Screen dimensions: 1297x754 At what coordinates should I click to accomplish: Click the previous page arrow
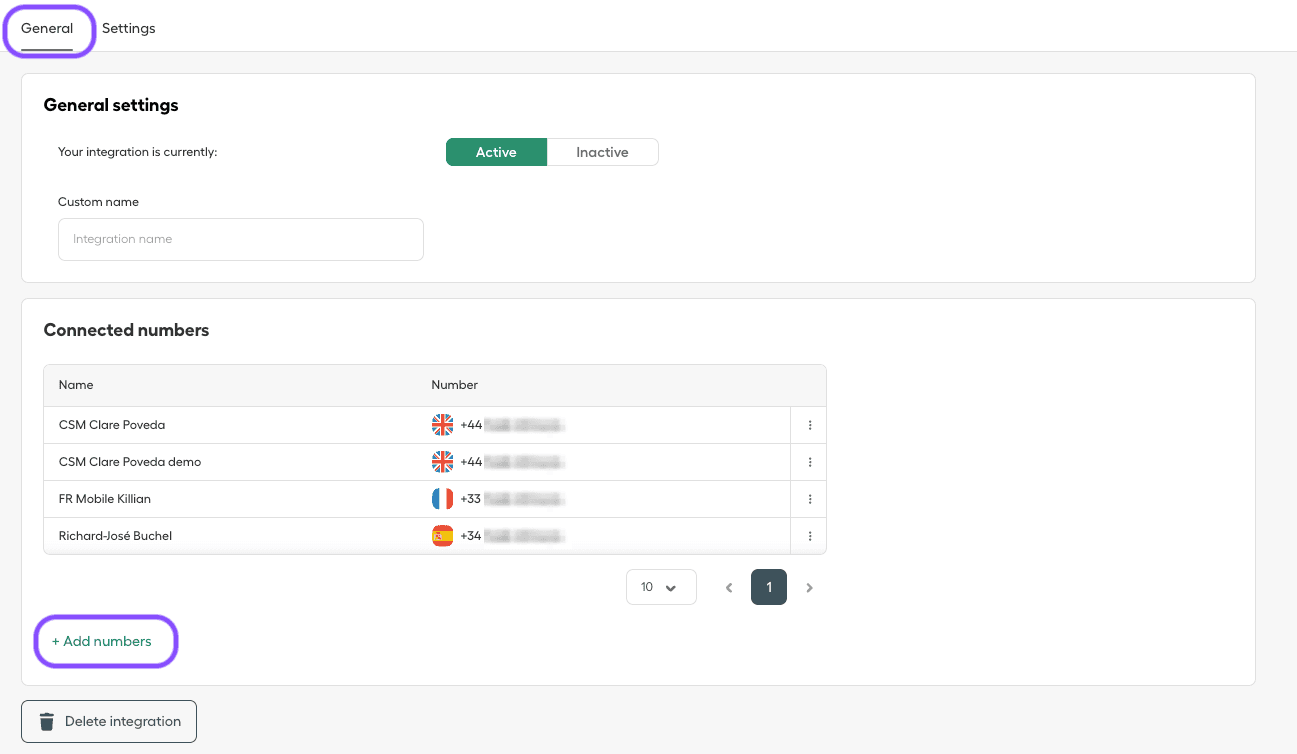click(729, 587)
